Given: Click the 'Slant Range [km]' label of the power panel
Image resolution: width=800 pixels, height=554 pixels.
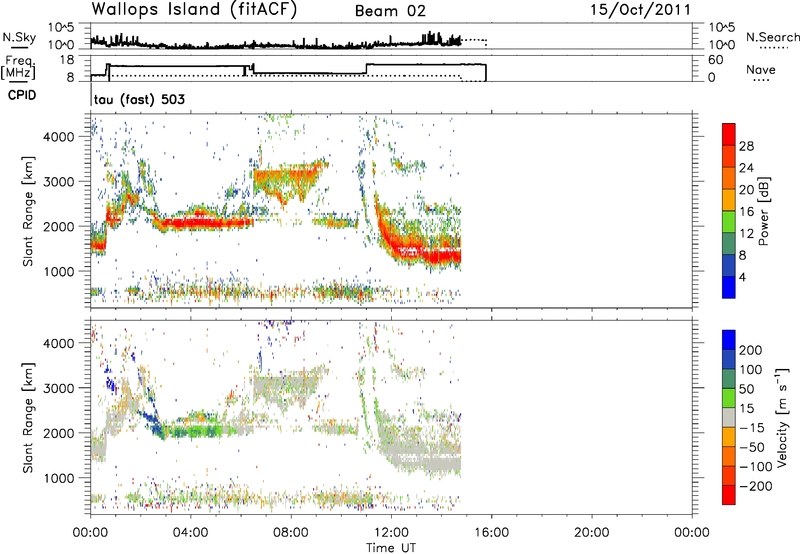Looking at the screenshot, I should (28, 212).
